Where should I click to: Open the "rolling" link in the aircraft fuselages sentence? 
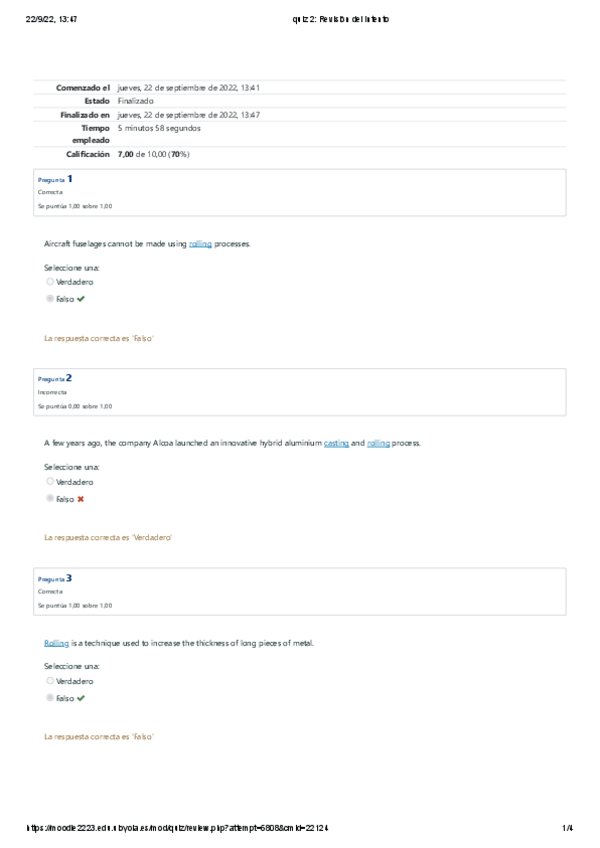[x=200, y=244]
